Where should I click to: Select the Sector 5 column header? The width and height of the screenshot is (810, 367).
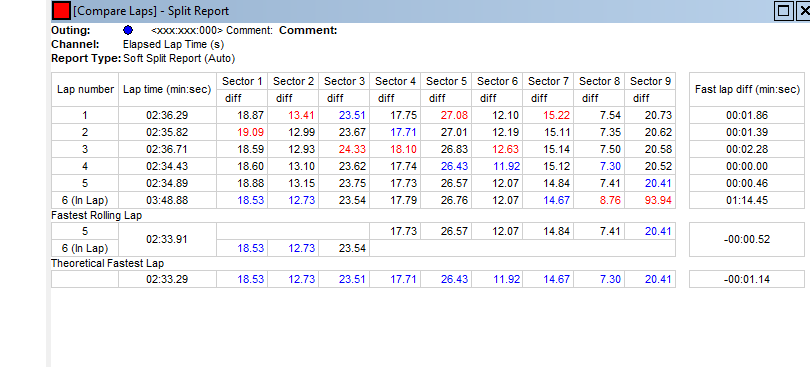[x=446, y=81]
